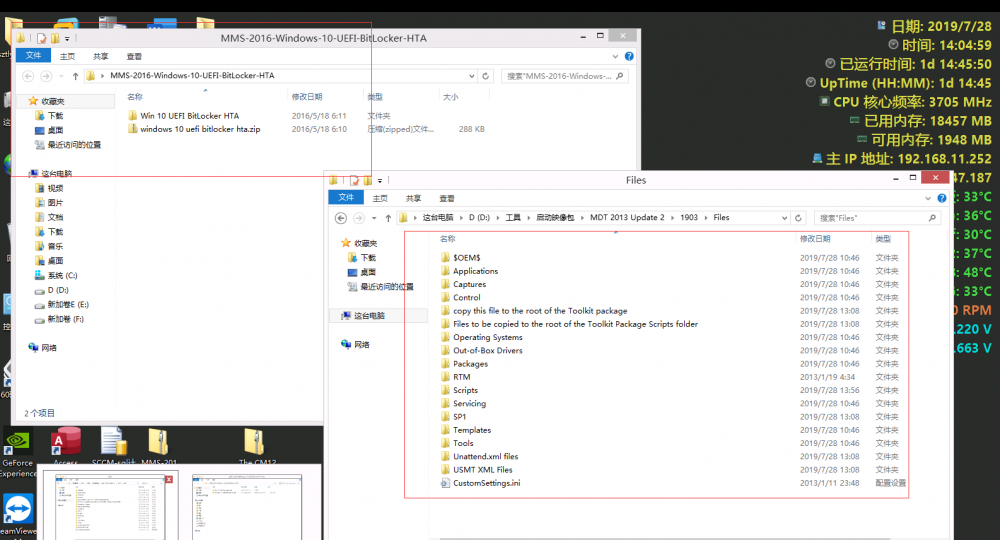The image size is (1000, 540).
Task: Open quick access toolbar dropdown in Files window
Action: 379,180
